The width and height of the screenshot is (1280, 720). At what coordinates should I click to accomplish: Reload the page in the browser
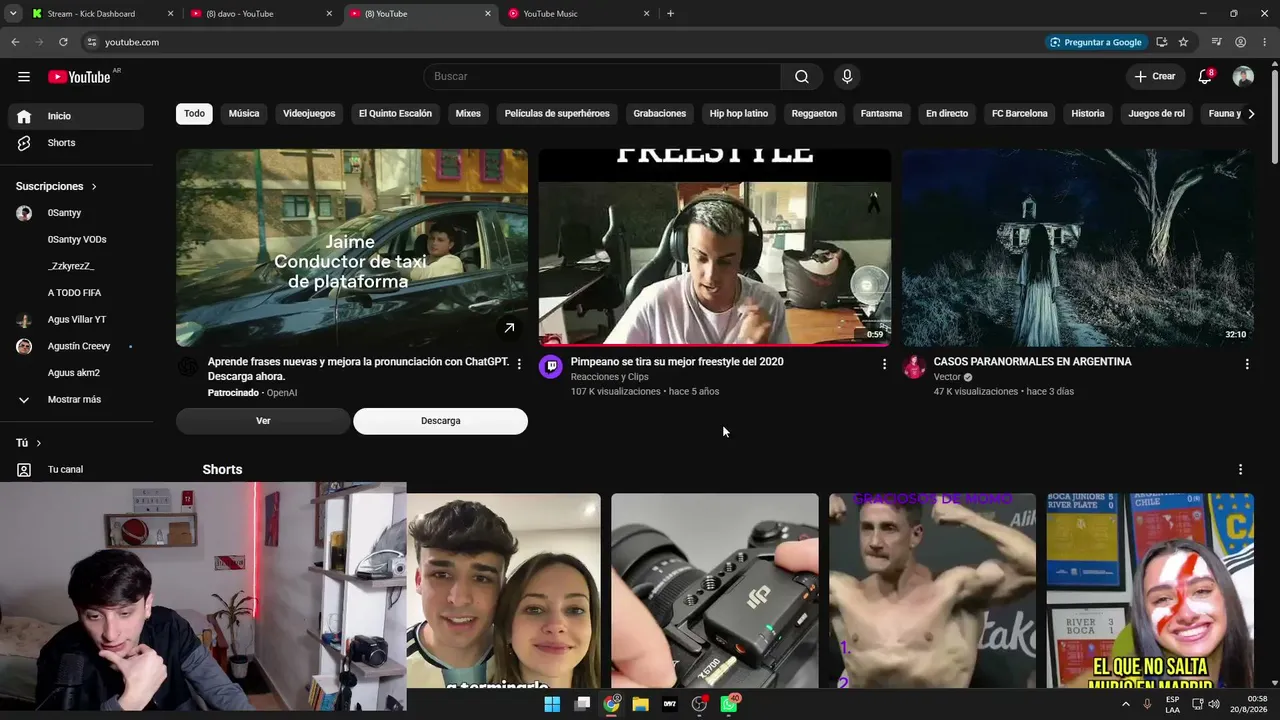[x=63, y=42]
